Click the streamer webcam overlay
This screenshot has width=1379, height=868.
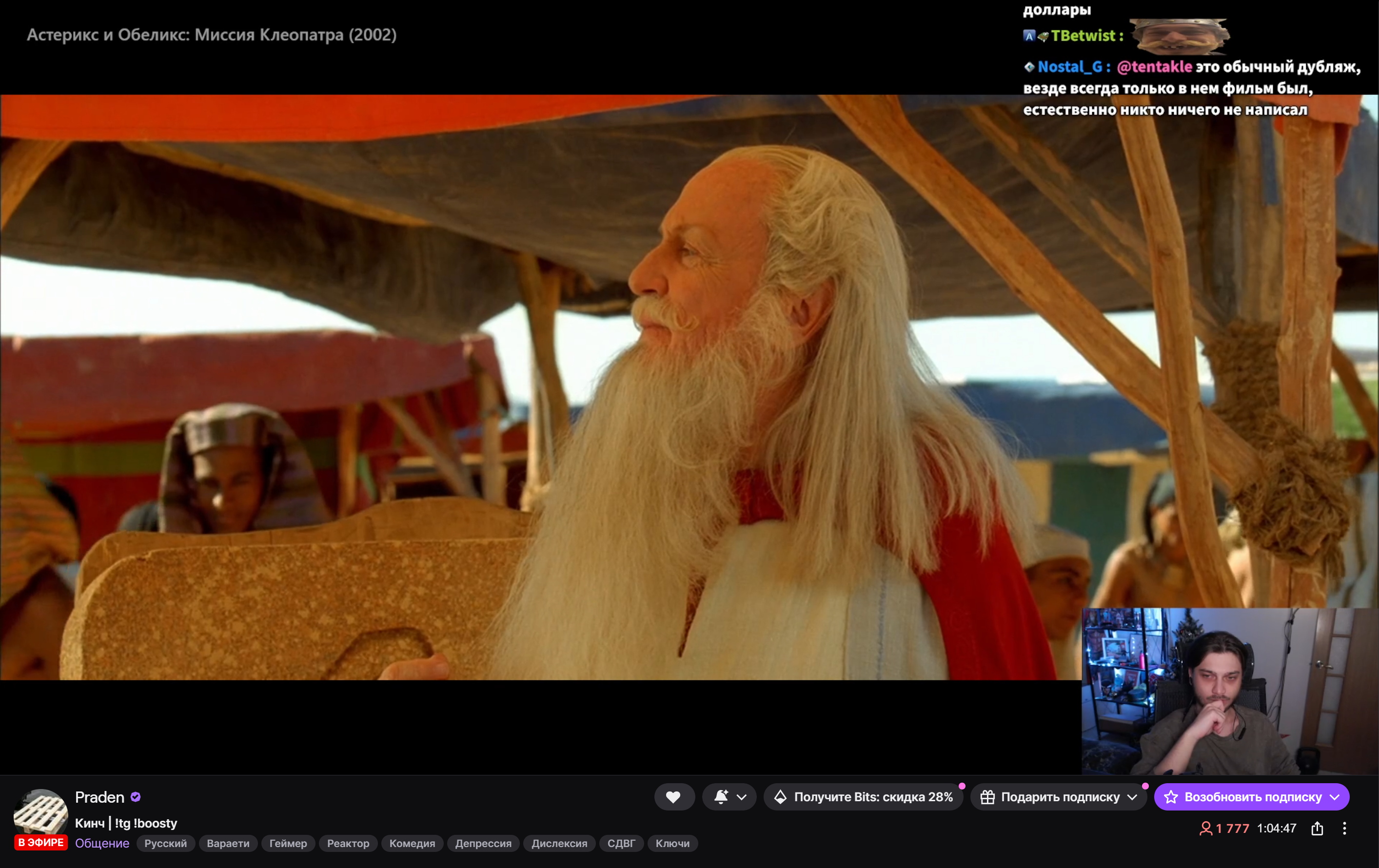point(1218,691)
